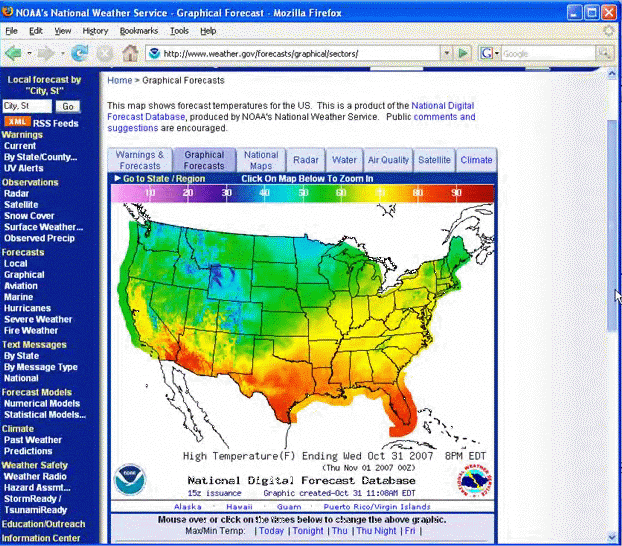The image size is (622, 546).
Task: Open the Edit menu
Action: pyautogui.click(x=36, y=31)
